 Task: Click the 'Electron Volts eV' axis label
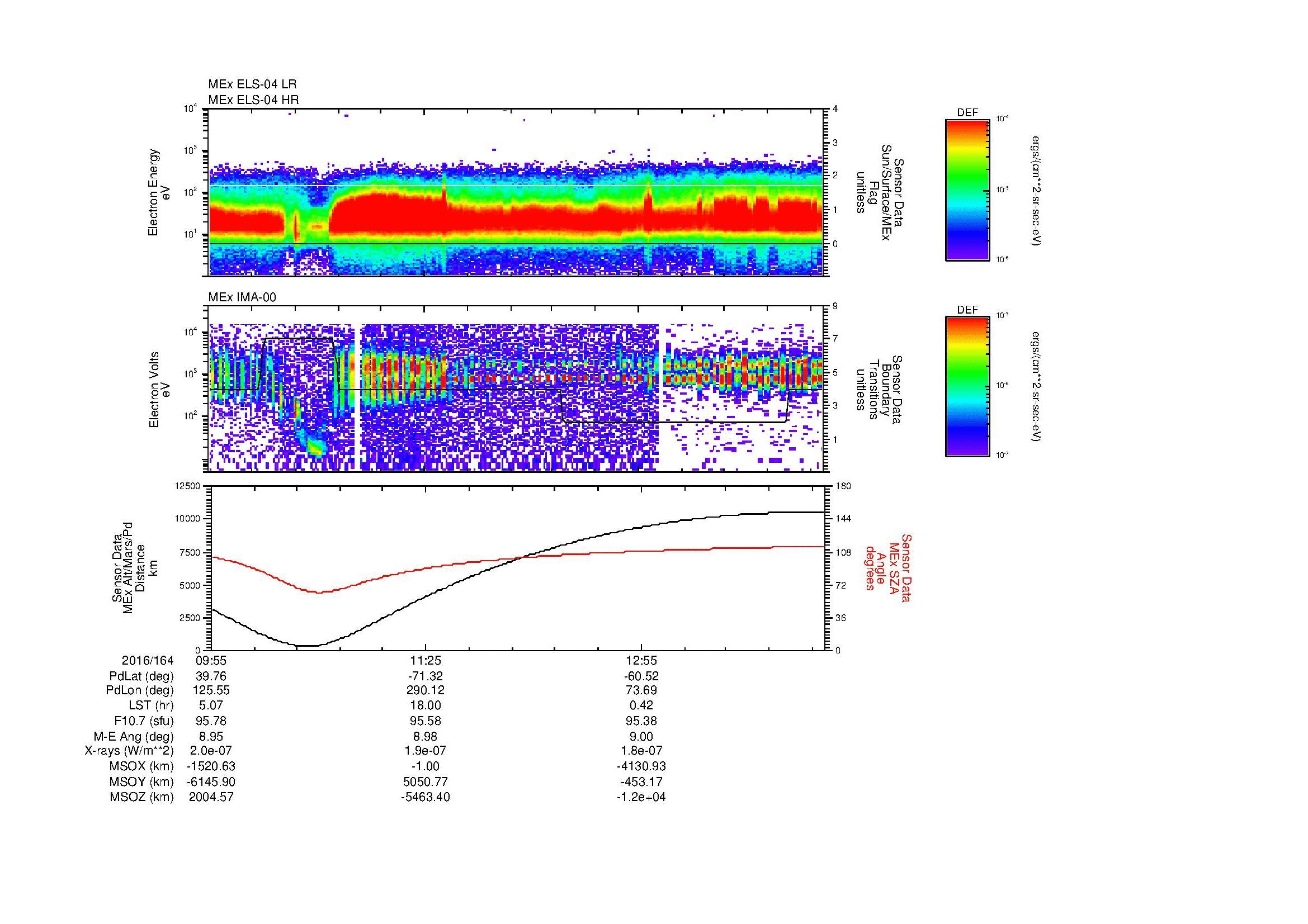point(159,390)
